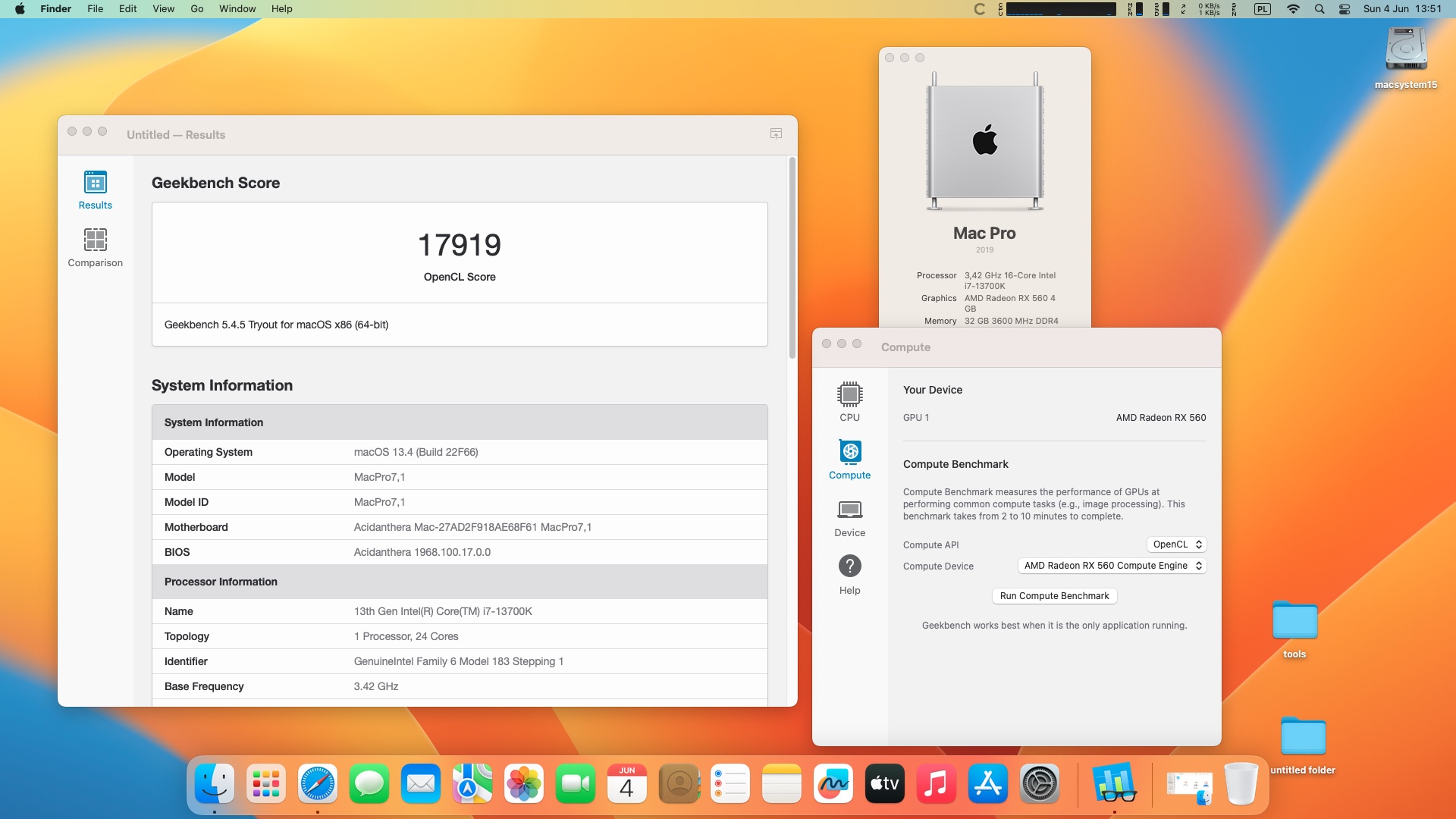
Task: Launch Safari from the Dock
Action: [317, 784]
